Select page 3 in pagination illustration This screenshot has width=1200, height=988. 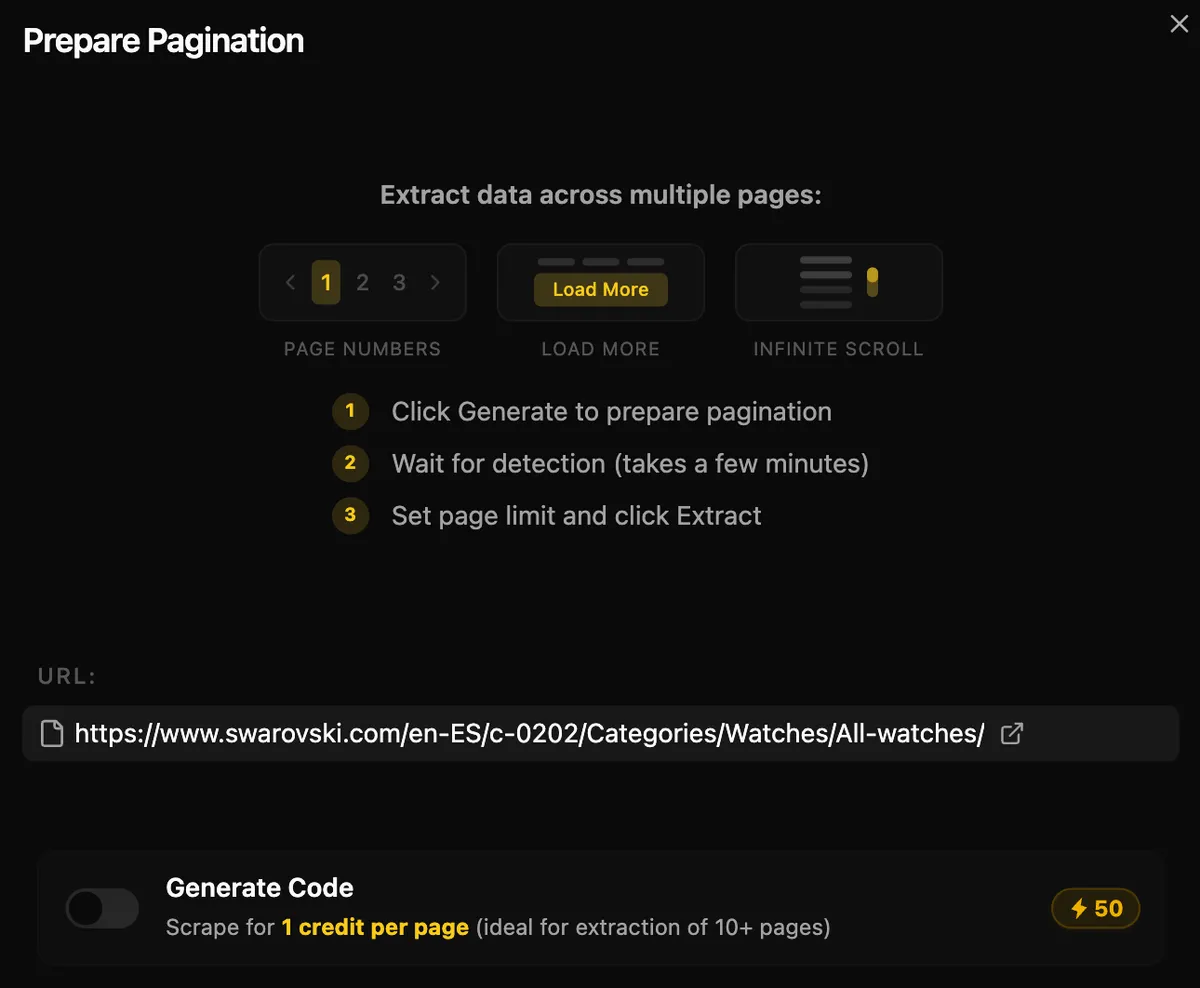click(x=399, y=282)
